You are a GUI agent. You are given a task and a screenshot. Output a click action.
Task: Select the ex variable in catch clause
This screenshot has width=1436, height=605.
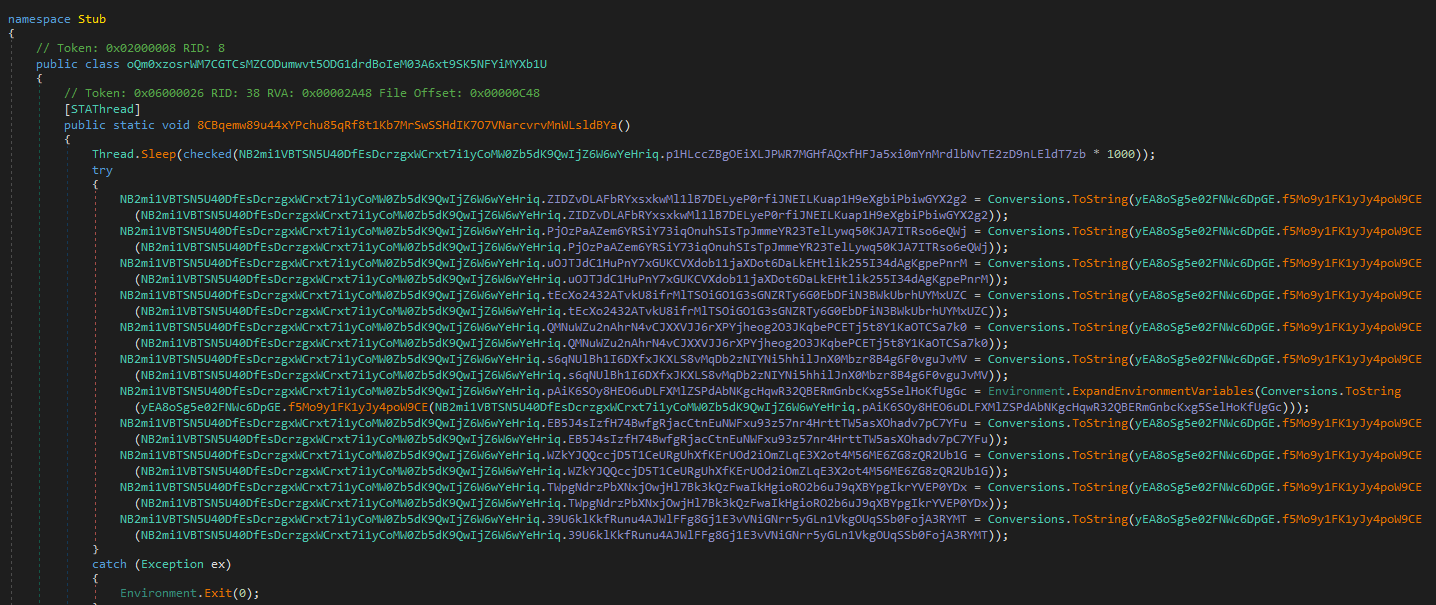pos(220,564)
